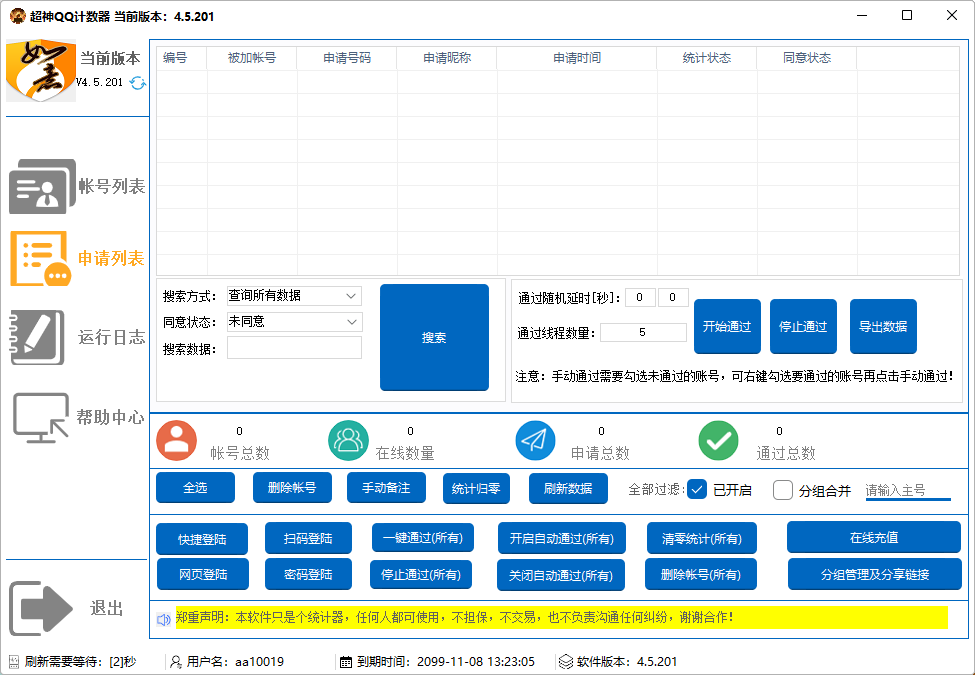Click the teal 在线数量 group icon
The height and width of the screenshot is (675, 975).
pos(348,441)
